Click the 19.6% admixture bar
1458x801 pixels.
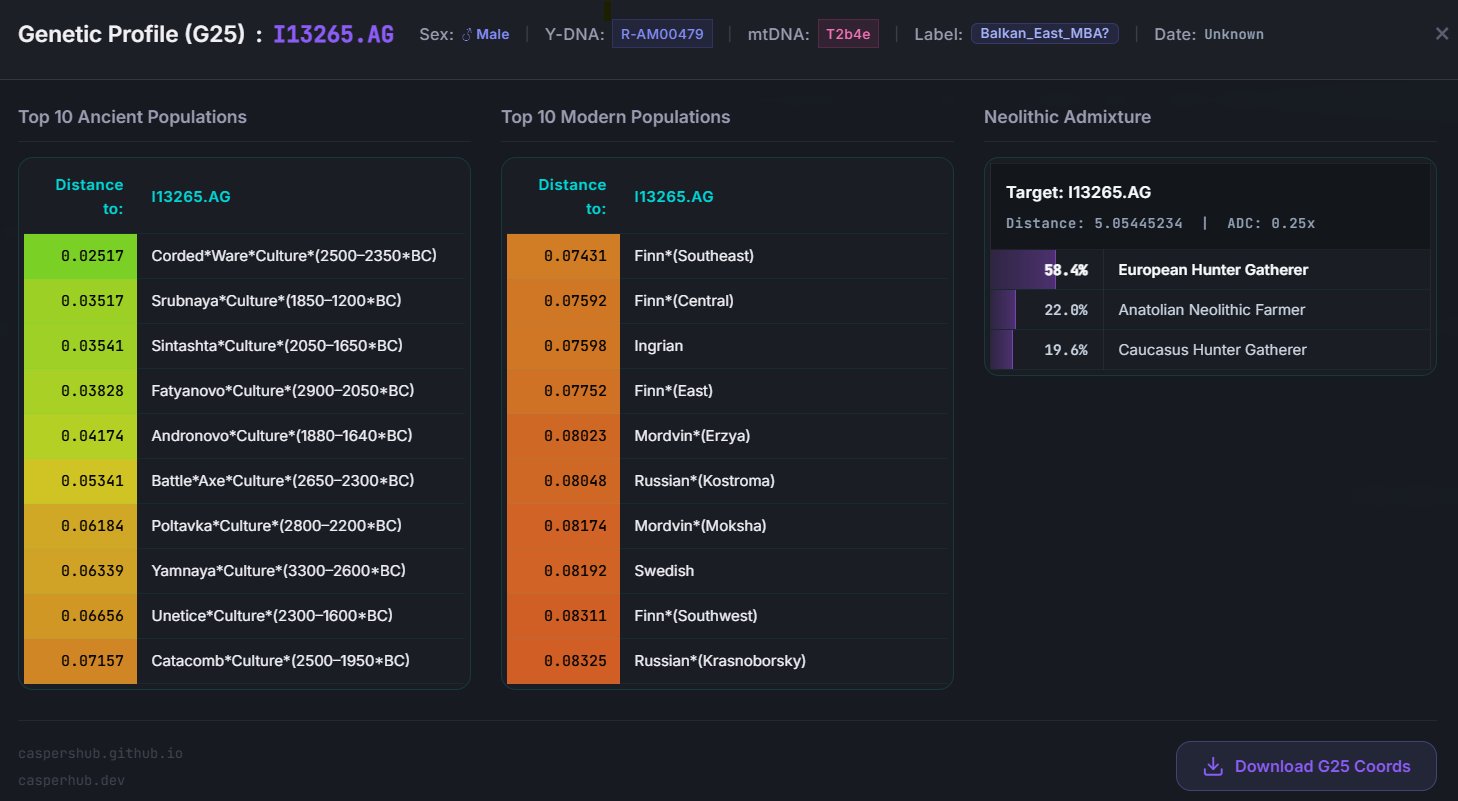[x=1001, y=350]
